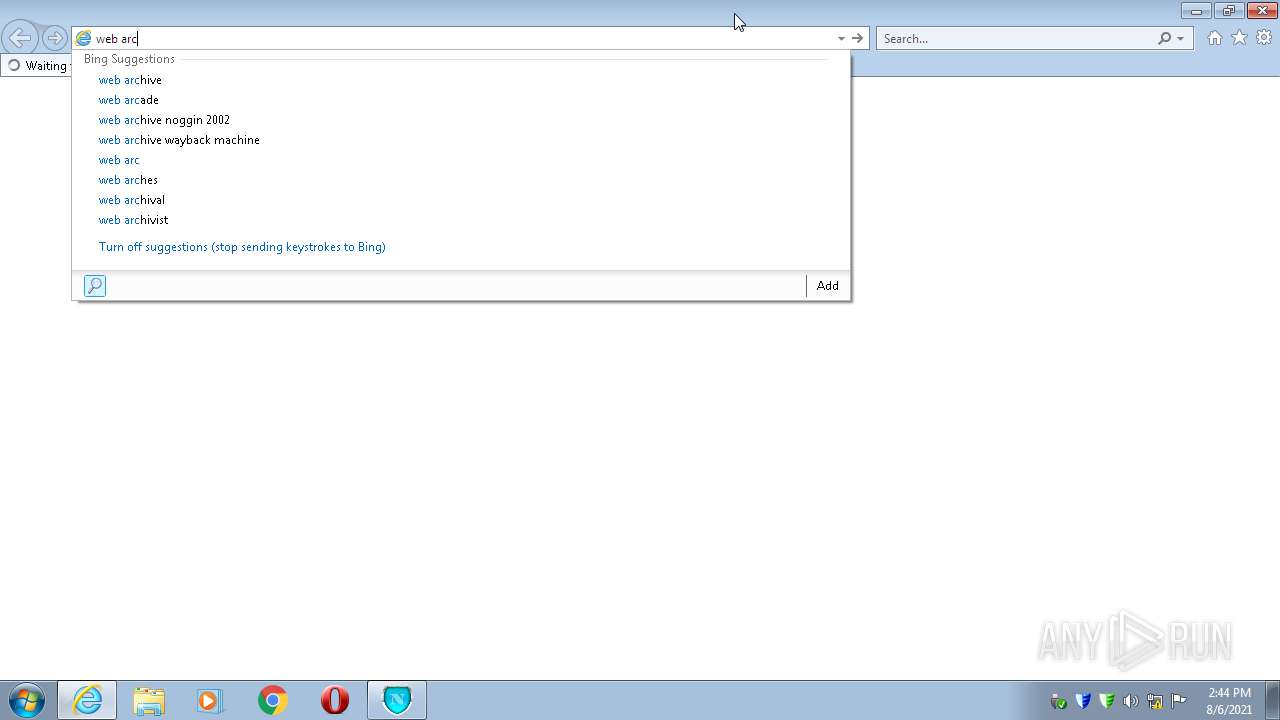This screenshot has width=1280, height=720.
Task: Click the shield 'N' app taskbar icon
Action: [x=397, y=700]
